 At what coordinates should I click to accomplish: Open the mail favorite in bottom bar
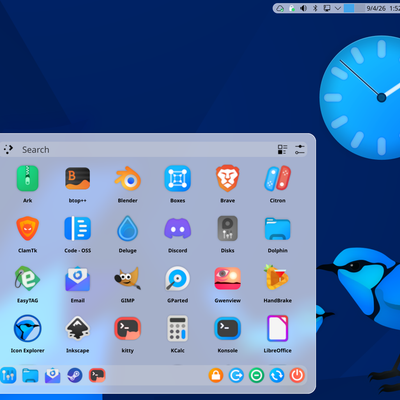coord(53,376)
